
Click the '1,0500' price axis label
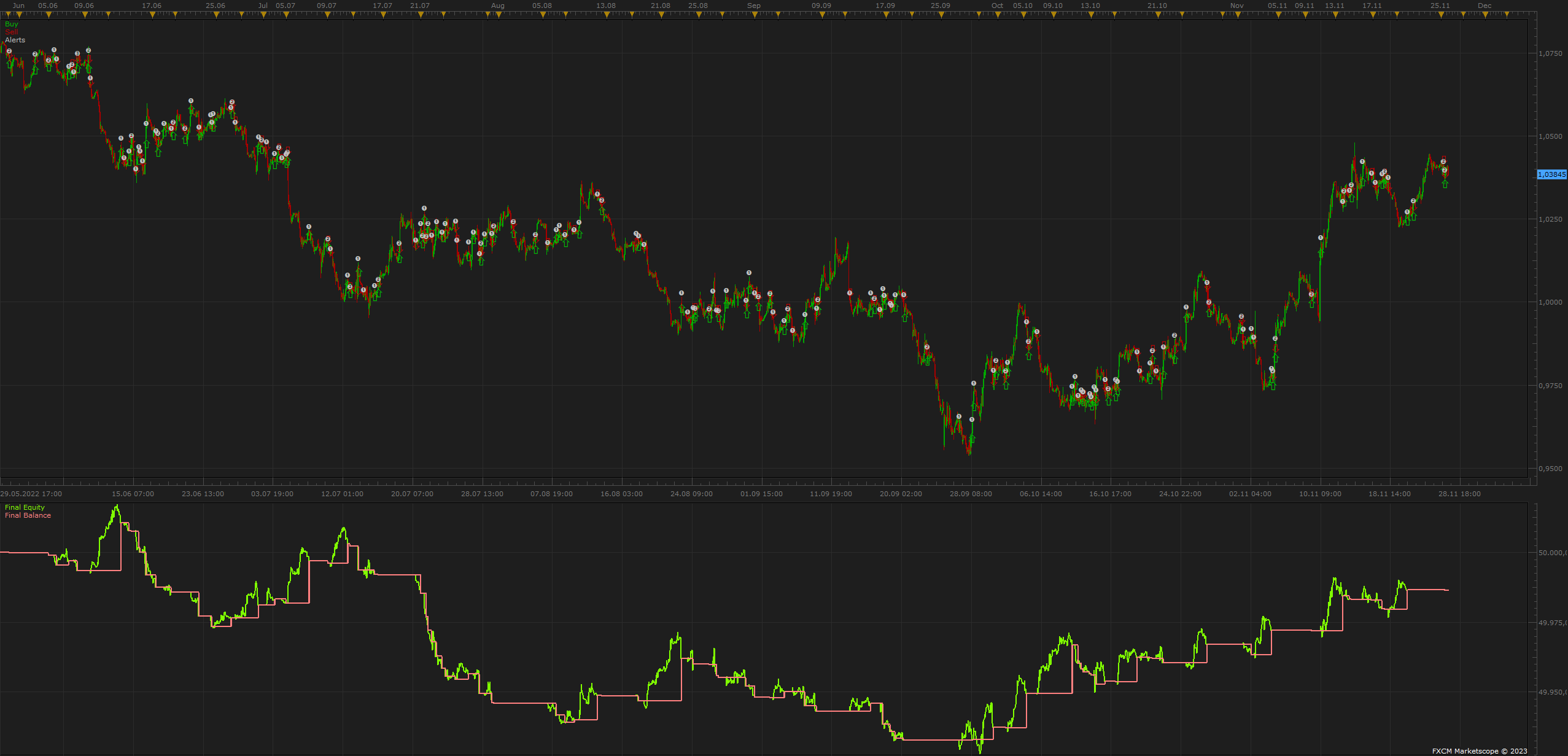tap(1550, 136)
